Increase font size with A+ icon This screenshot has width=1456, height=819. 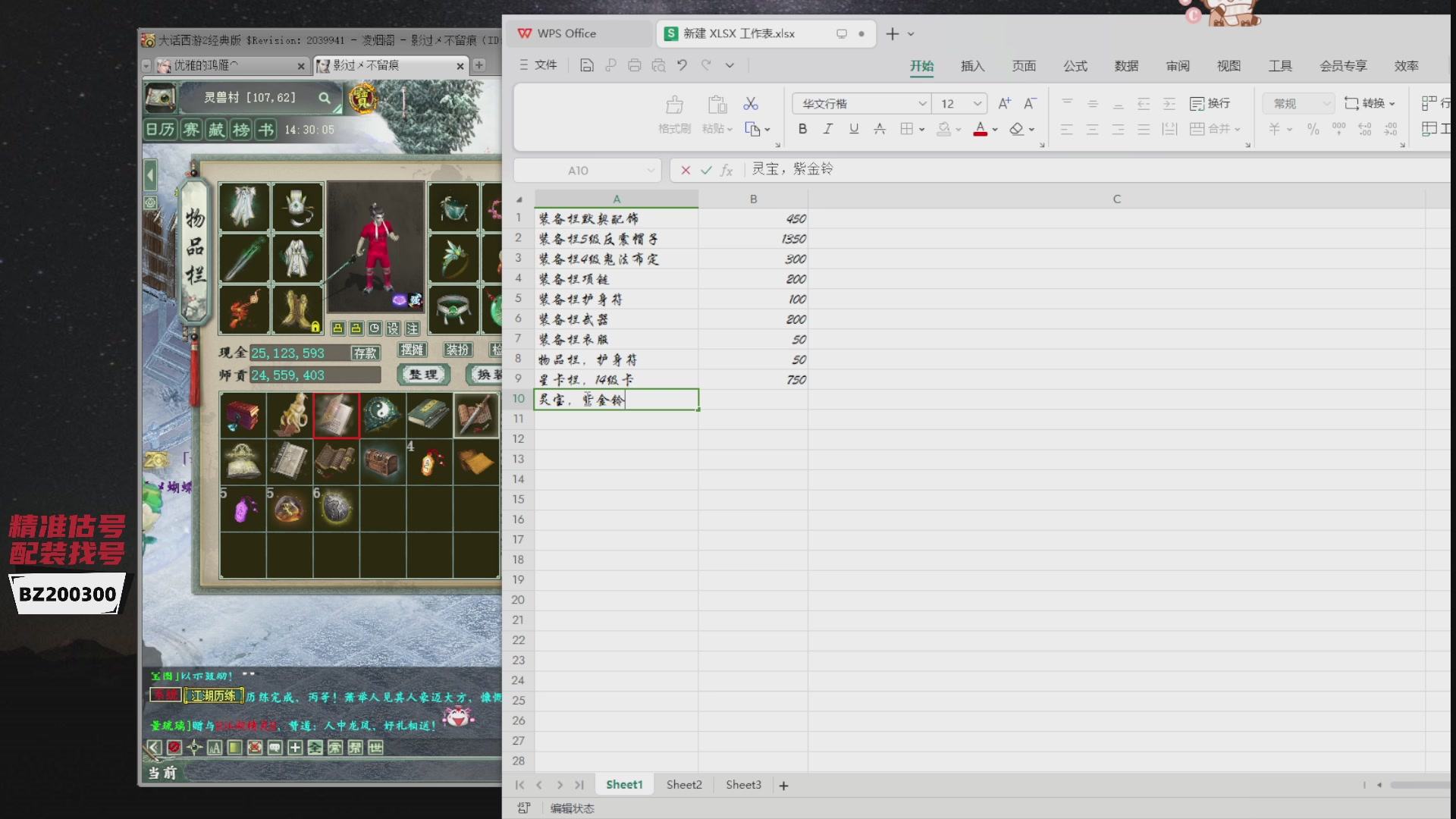point(1004,104)
